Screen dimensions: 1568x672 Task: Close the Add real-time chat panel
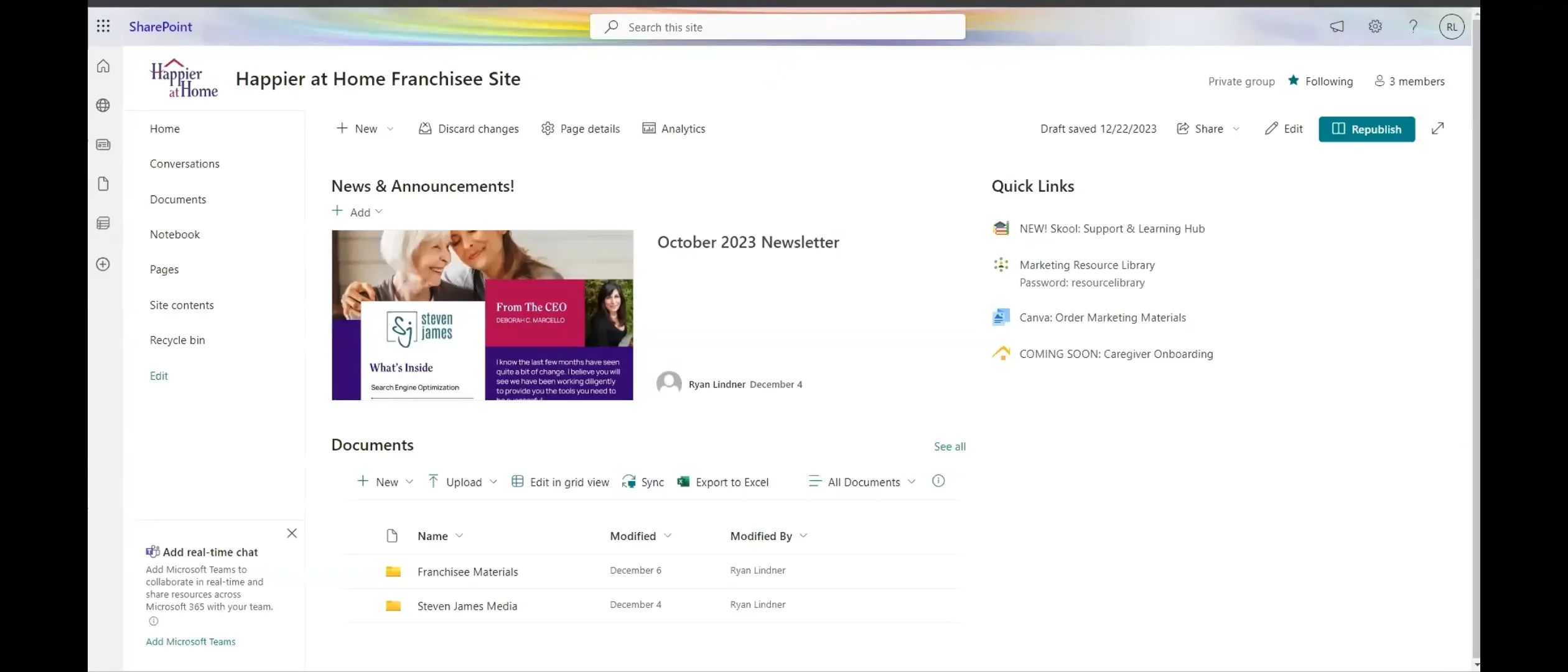(x=292, y=533)
